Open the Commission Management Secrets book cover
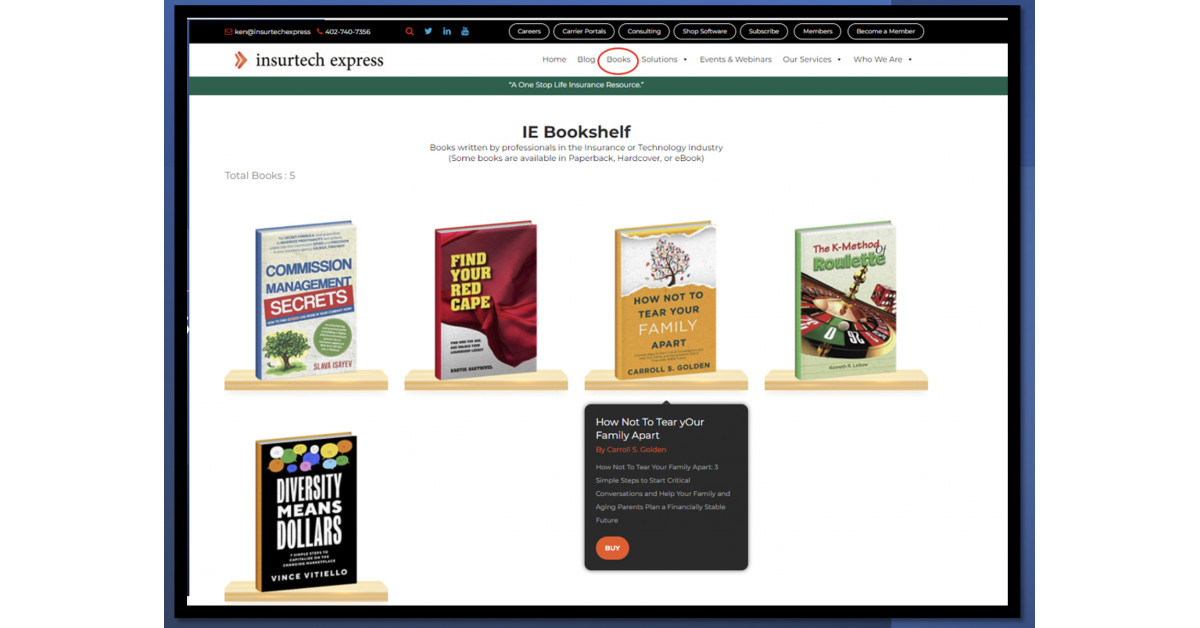Screen dimensions: 1200x628 [x=304, y=300]
